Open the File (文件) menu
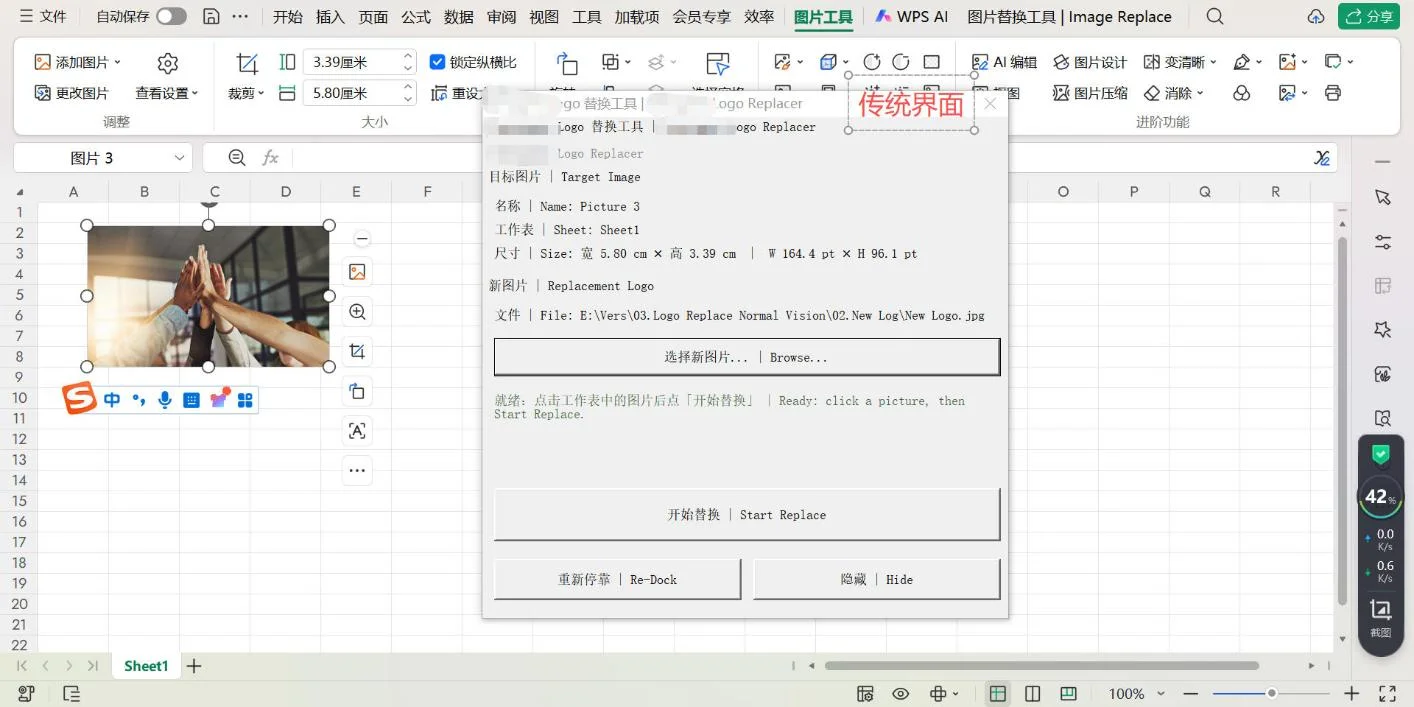Viewport: 1414px width, 707px height. point(43,16)
